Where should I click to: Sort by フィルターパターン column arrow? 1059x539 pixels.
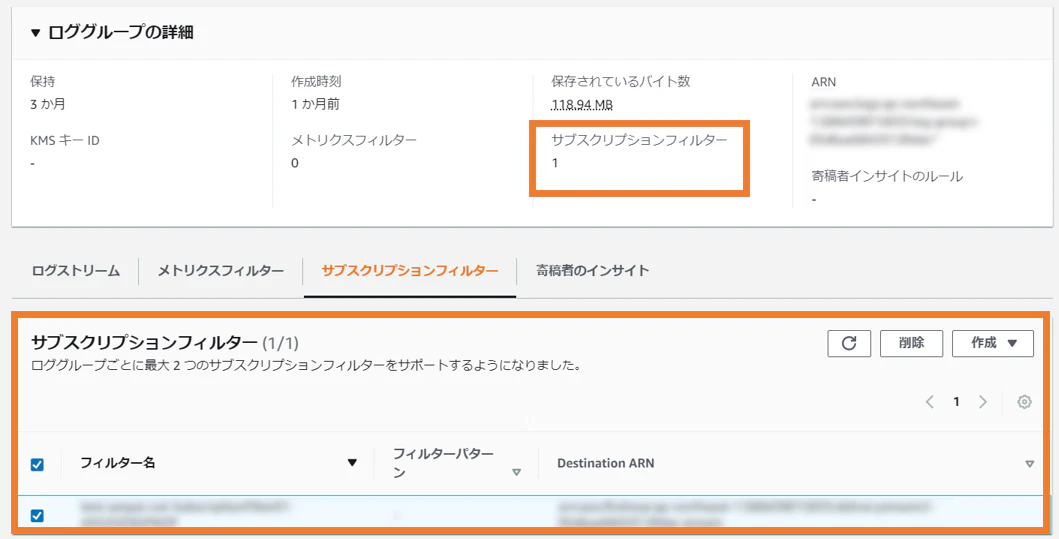tap(516, 472)
